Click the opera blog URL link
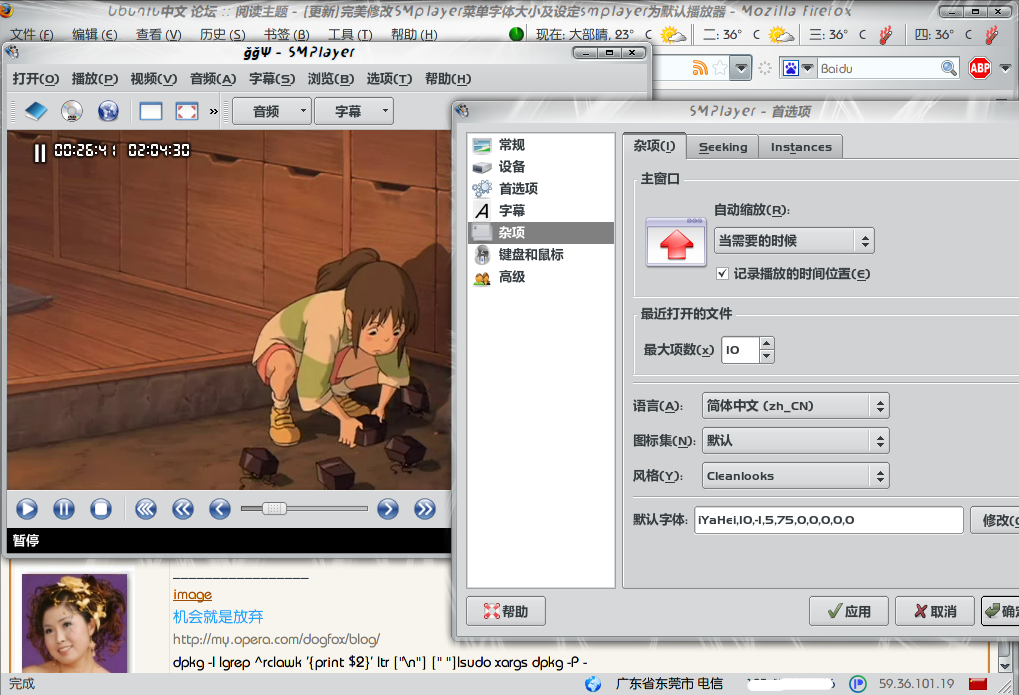1019x695 pixels. [x=276, y=639]
